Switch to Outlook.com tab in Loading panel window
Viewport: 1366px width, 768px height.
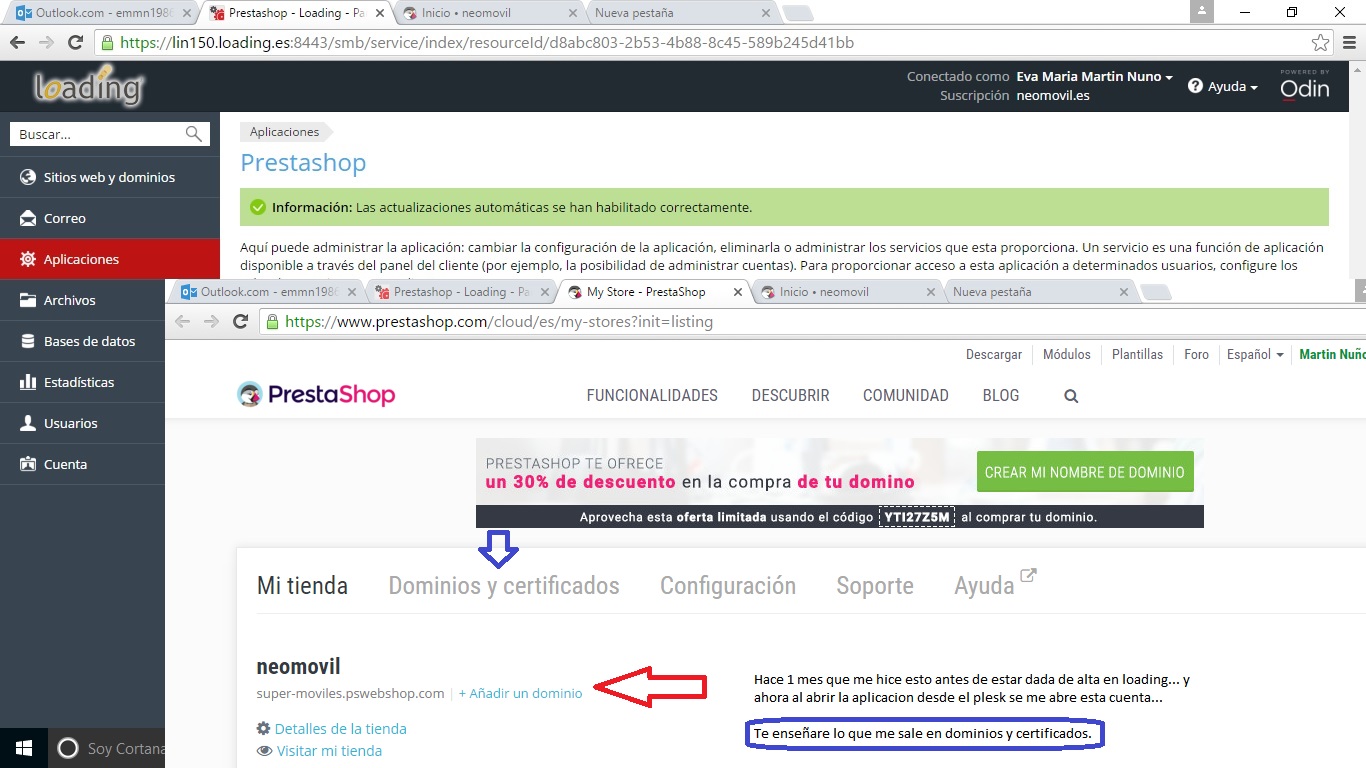pyautogui.click(x=100, y=13)
